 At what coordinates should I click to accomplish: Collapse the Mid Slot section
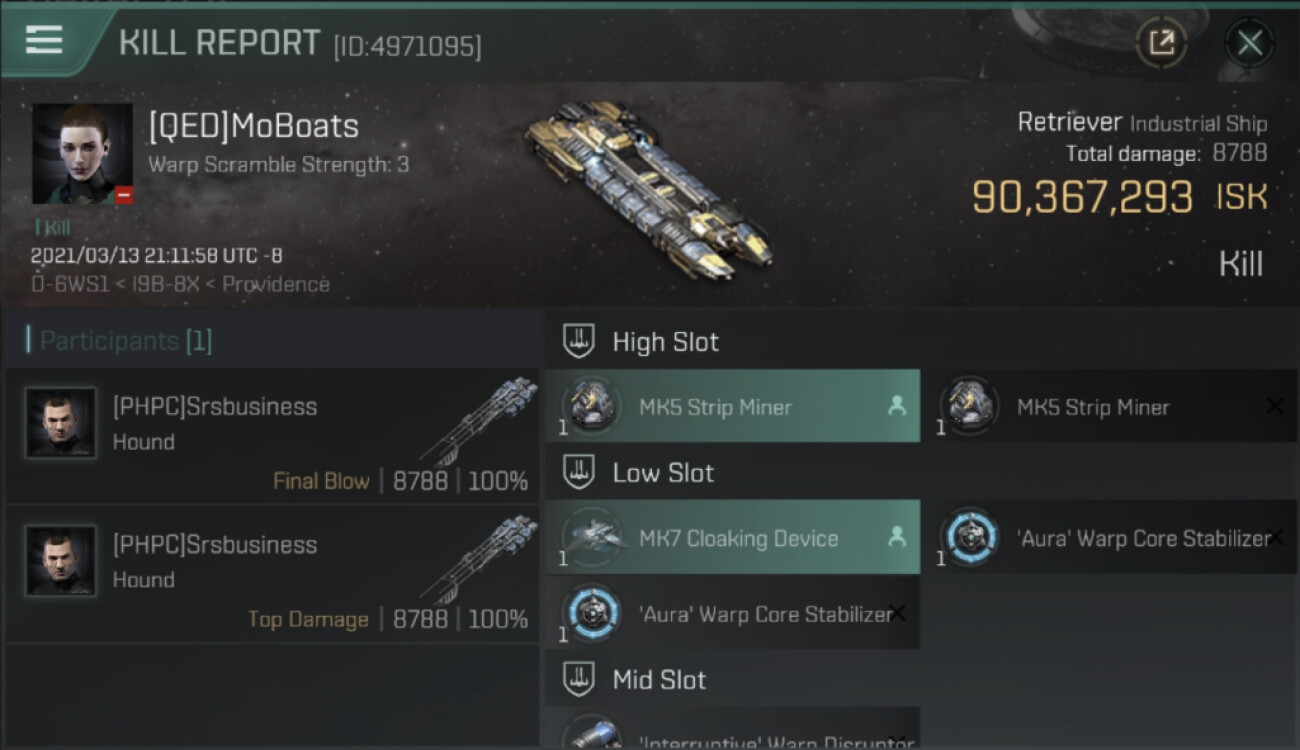pos(579,680)
